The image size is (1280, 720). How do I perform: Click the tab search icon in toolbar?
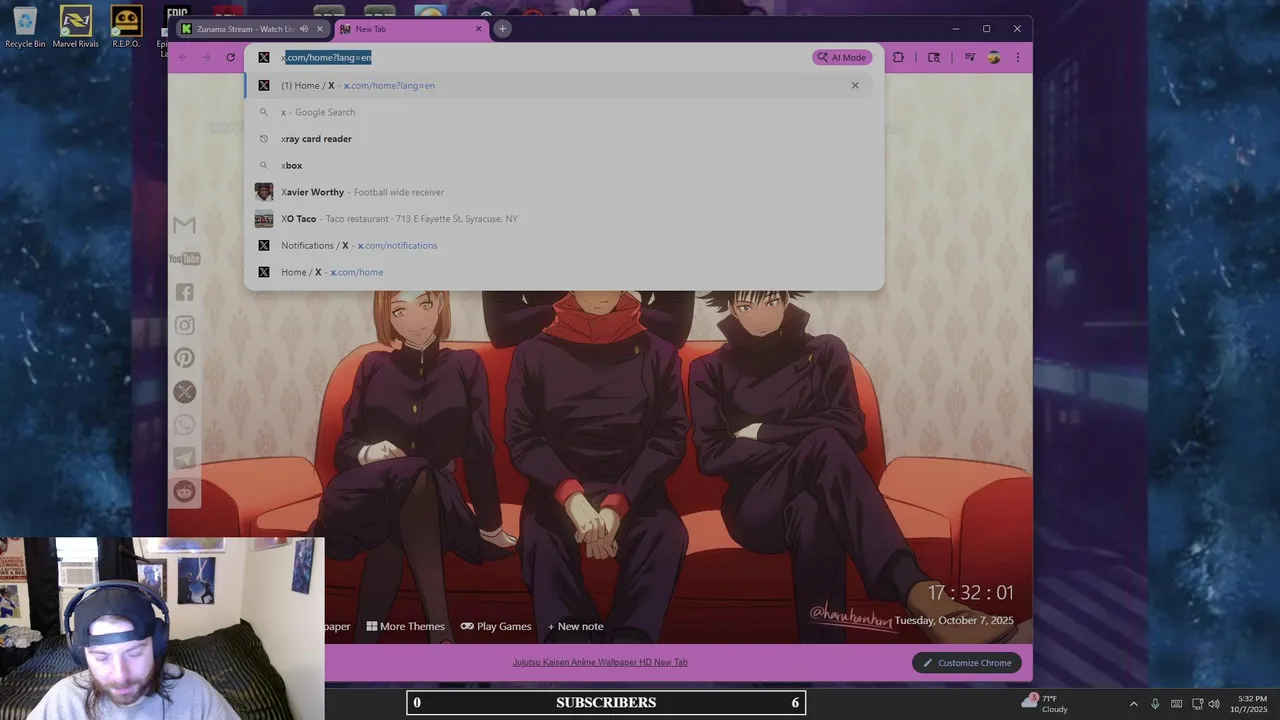(x=933, y=57)
